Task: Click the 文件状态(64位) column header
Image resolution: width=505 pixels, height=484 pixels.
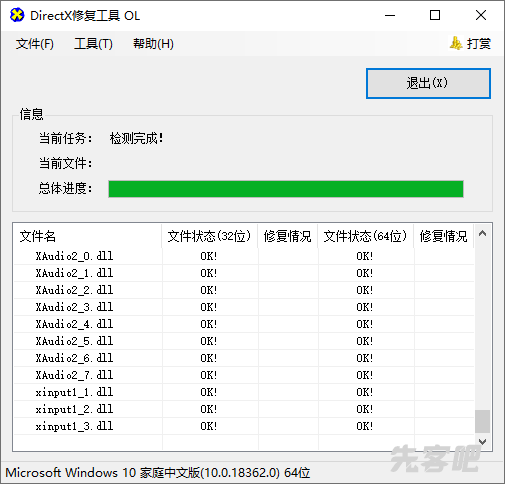Action: click(366, 236)
